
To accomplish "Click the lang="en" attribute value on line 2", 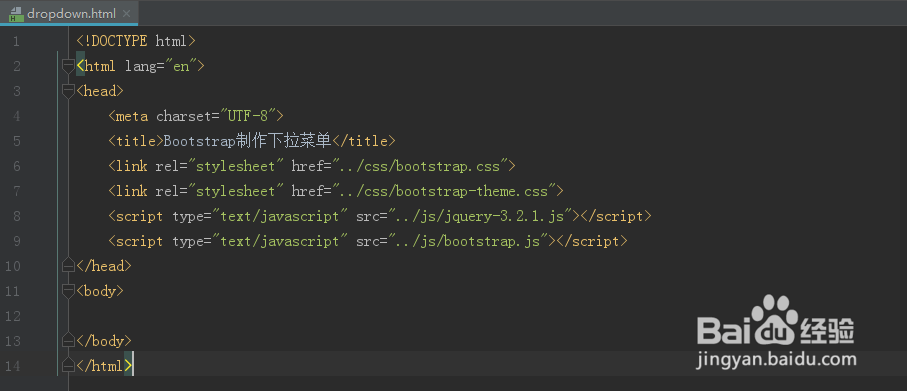I will [x=181, y=66].
